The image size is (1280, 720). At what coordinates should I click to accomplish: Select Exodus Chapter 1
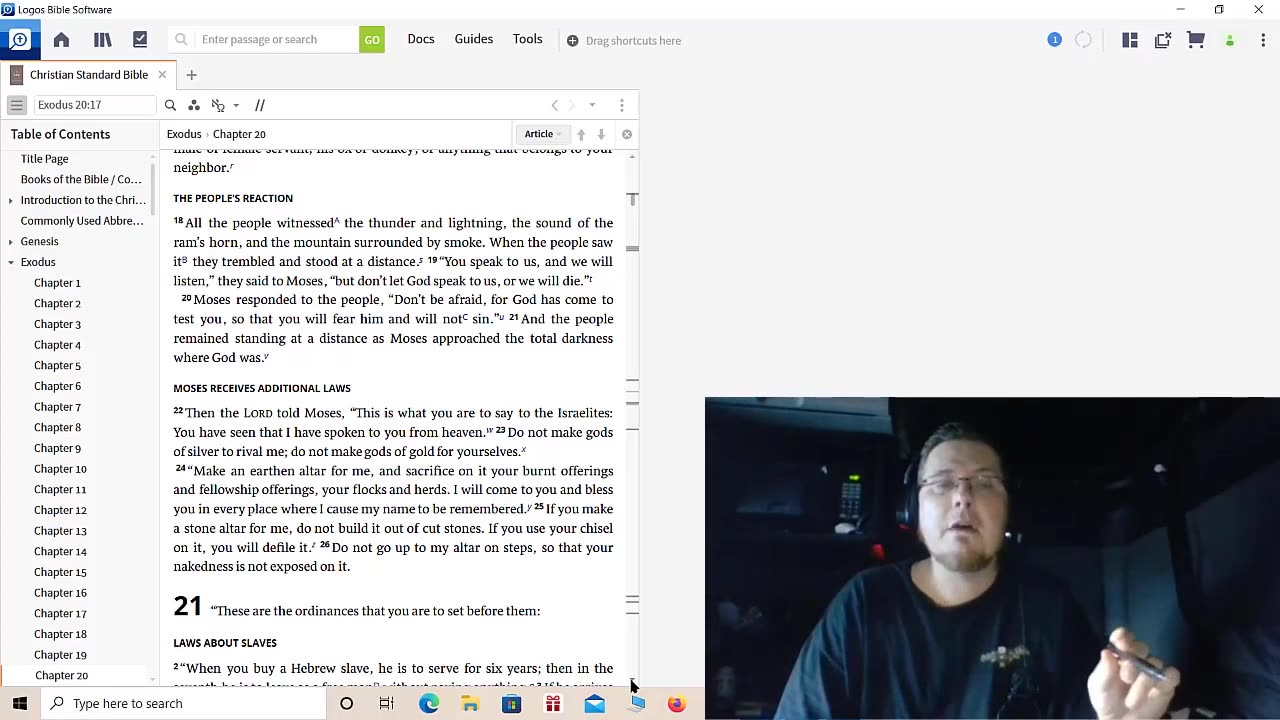(57, 283)
